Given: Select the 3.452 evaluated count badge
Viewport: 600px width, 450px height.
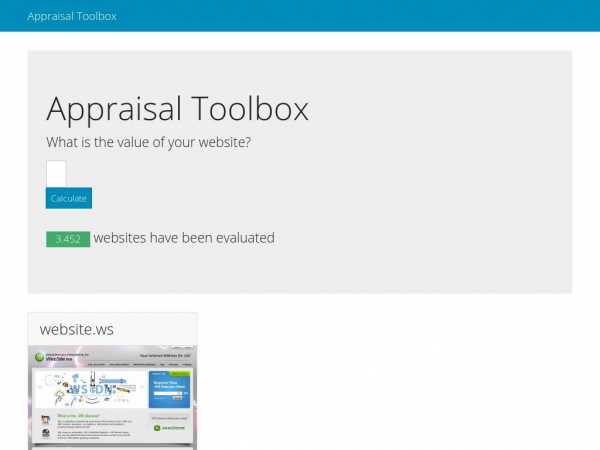Looking at the screenshot, I should click(x=68, y=239).
